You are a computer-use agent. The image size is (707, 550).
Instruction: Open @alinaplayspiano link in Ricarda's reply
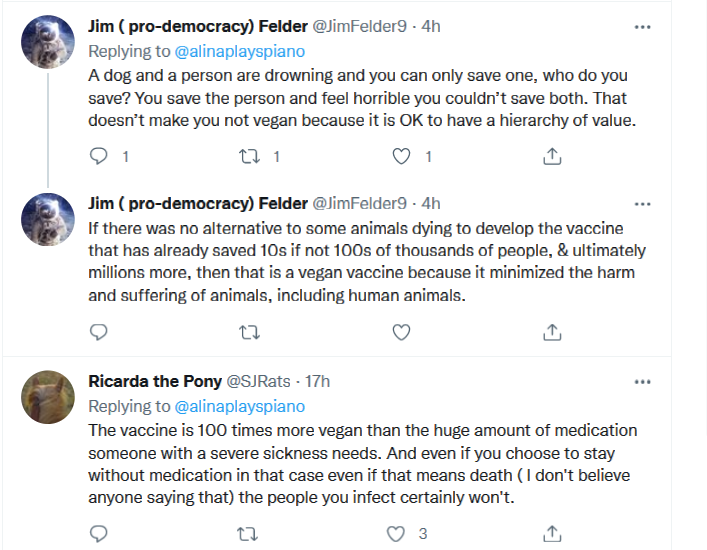tap(240, 406)
